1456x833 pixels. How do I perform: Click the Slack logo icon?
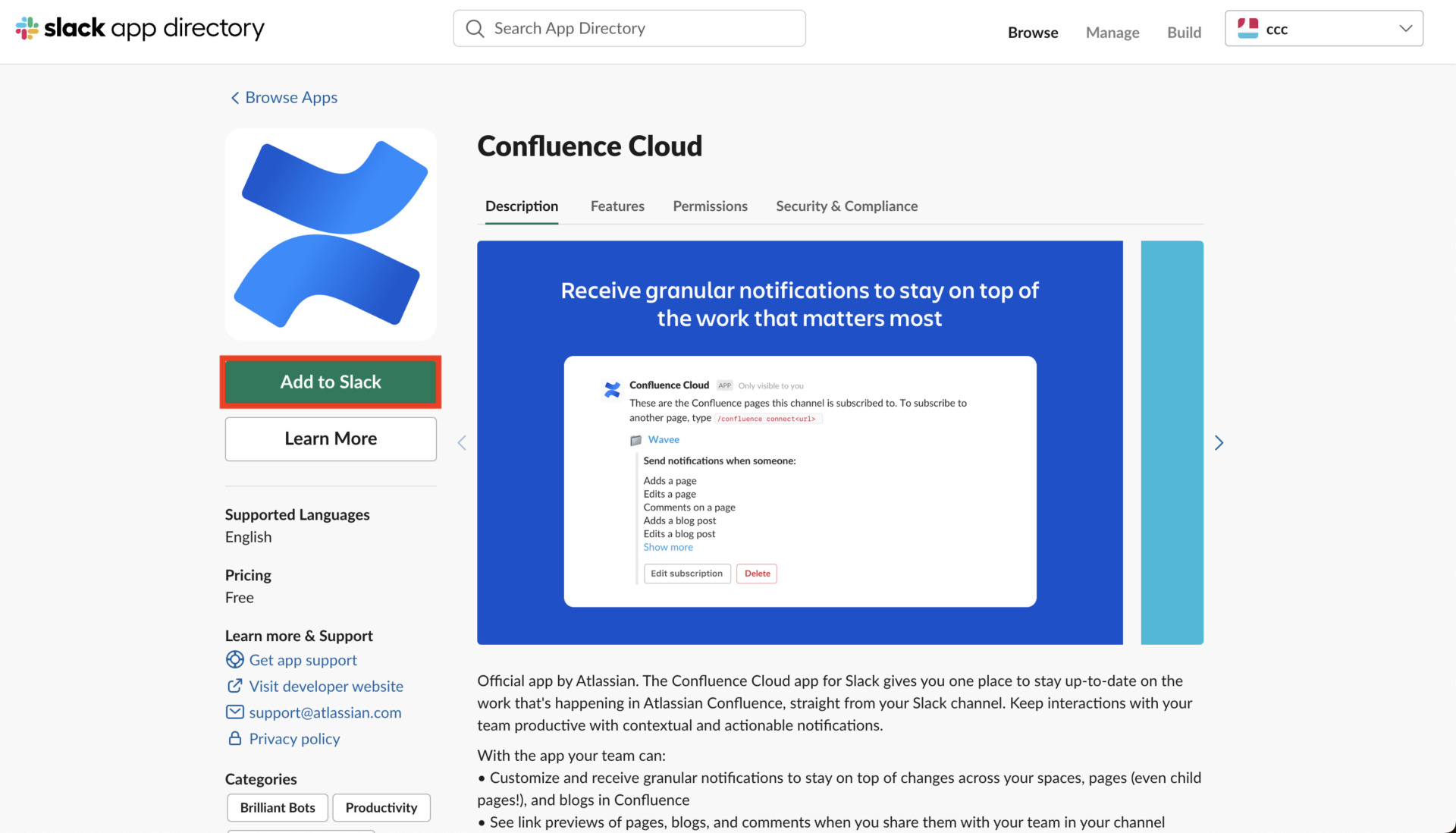(x=27, y=29)
